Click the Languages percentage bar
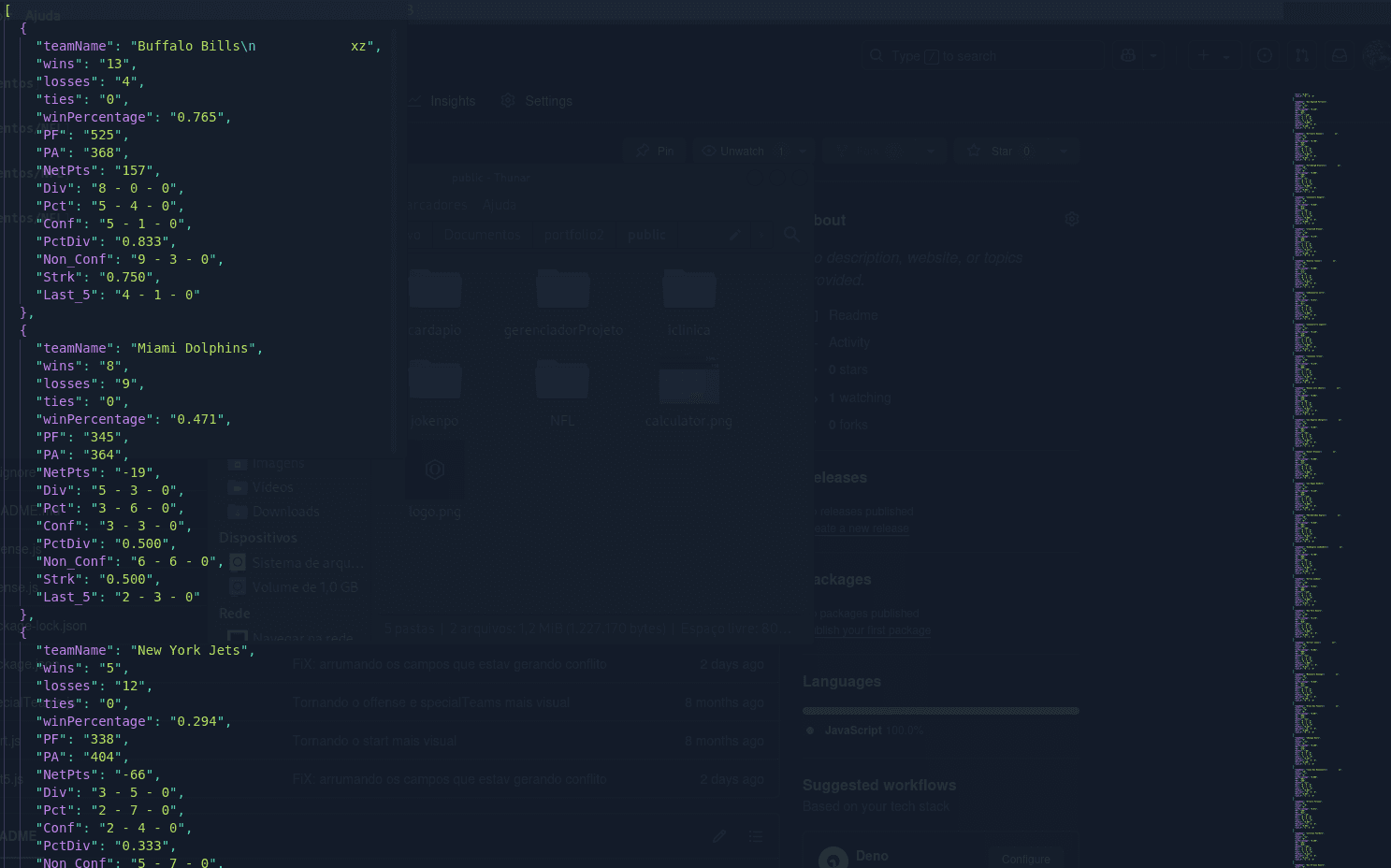The image size is (1391, 868). pos(941,711)
